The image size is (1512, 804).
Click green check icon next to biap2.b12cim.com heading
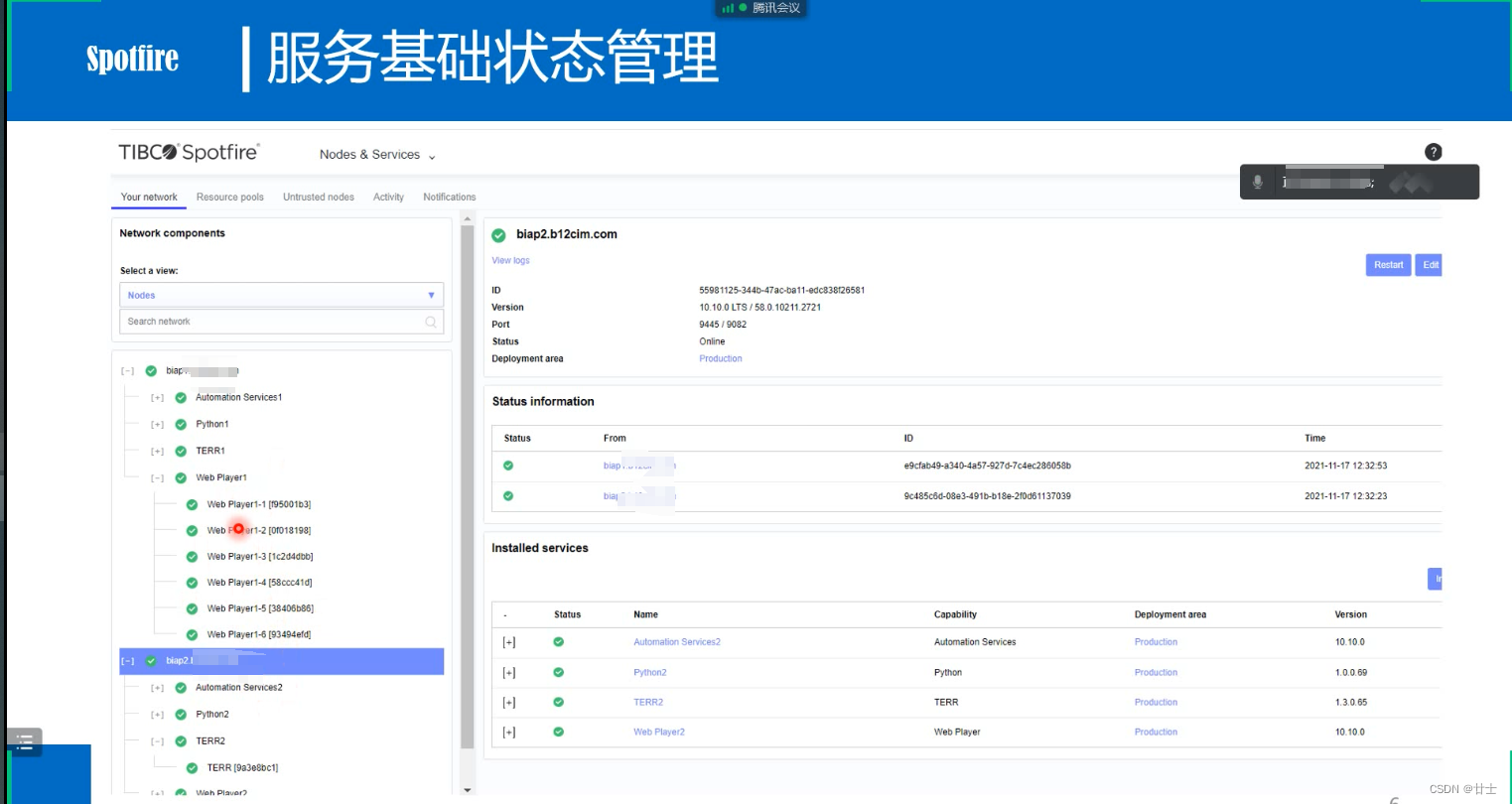(x=499, y=235)
